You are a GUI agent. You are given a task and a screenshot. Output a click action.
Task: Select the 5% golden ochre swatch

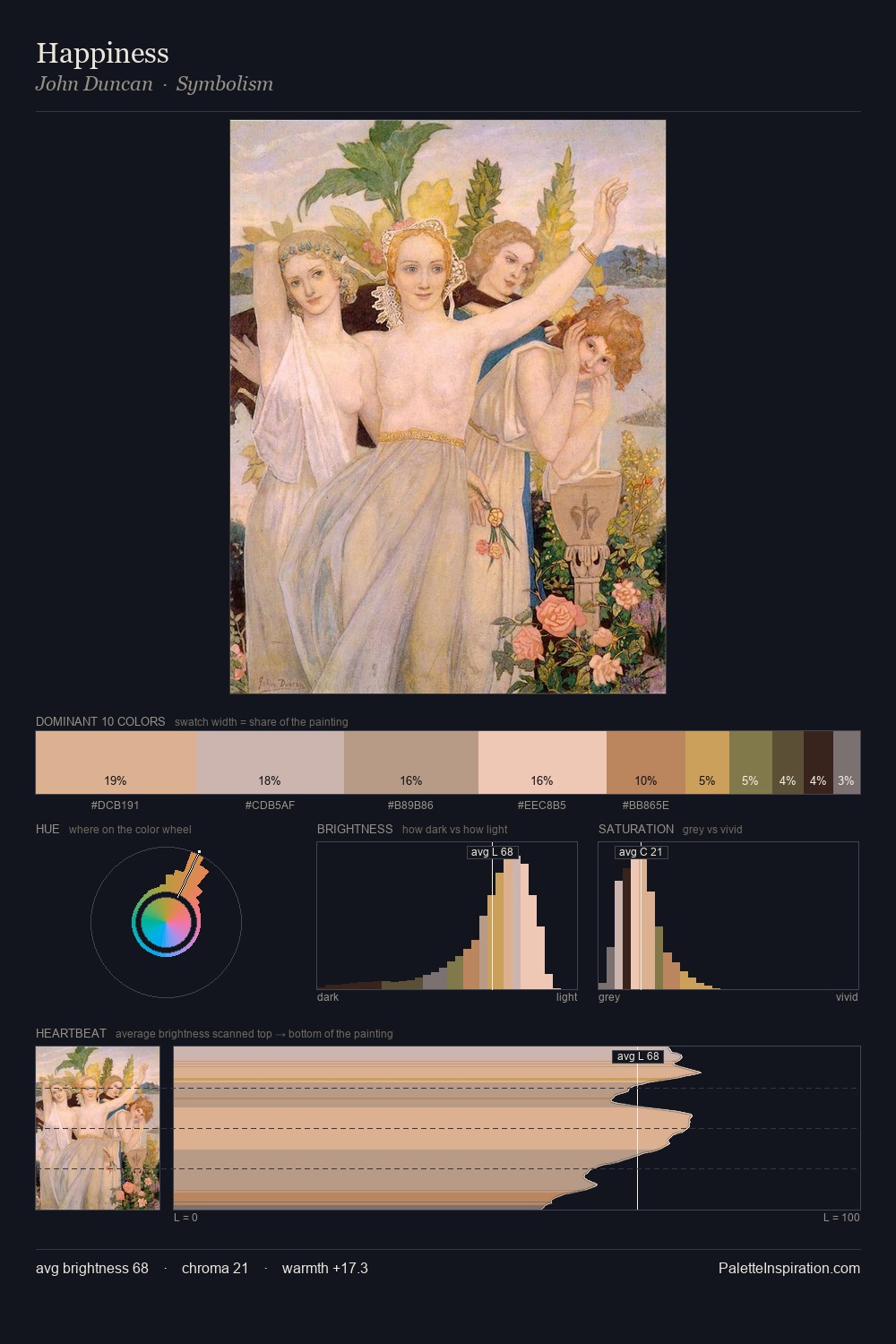[707, 762]
